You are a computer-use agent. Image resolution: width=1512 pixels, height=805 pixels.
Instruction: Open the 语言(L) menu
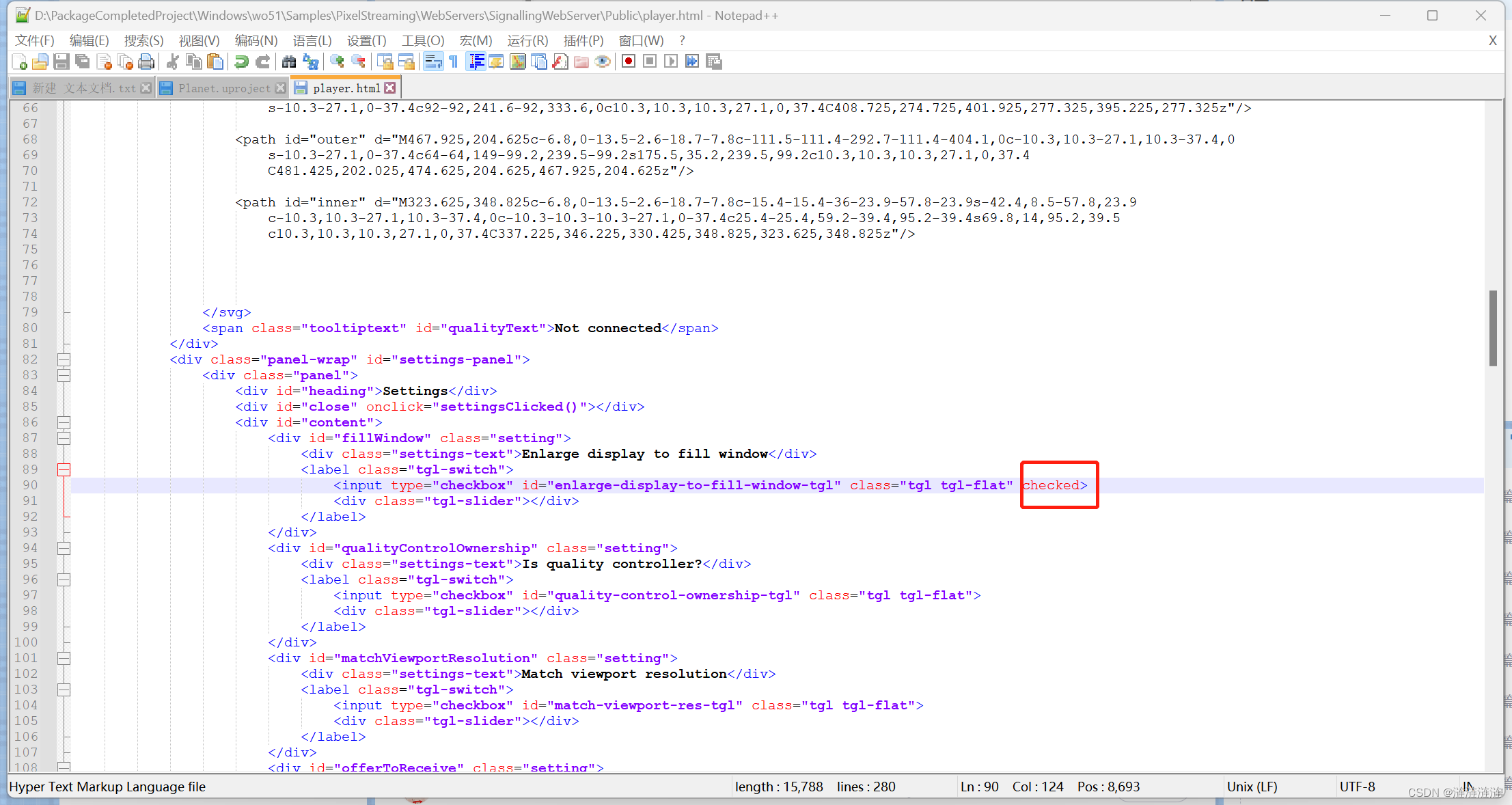tap(312, 41)
